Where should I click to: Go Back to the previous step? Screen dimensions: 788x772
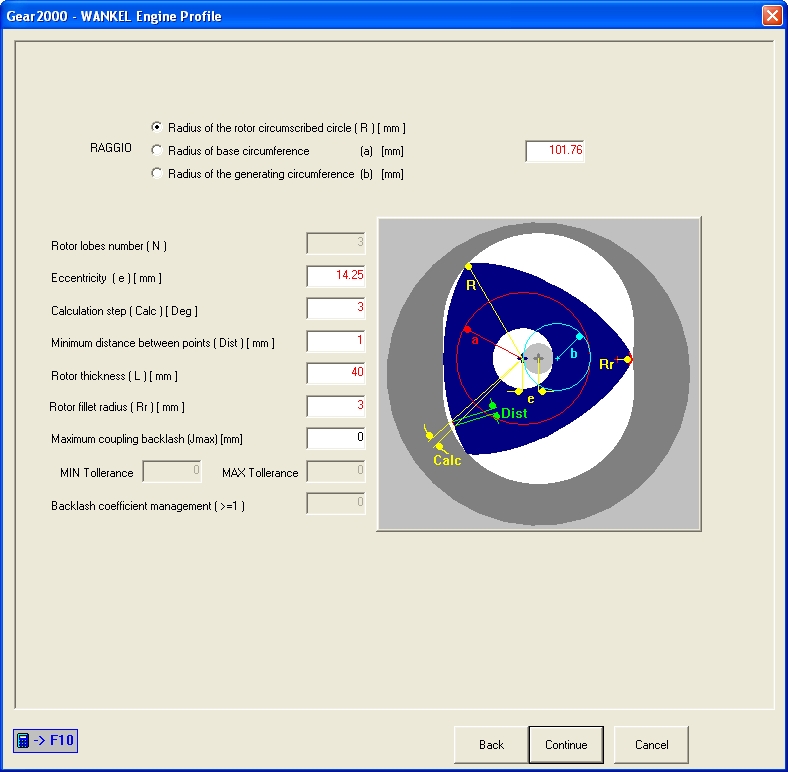491,744
